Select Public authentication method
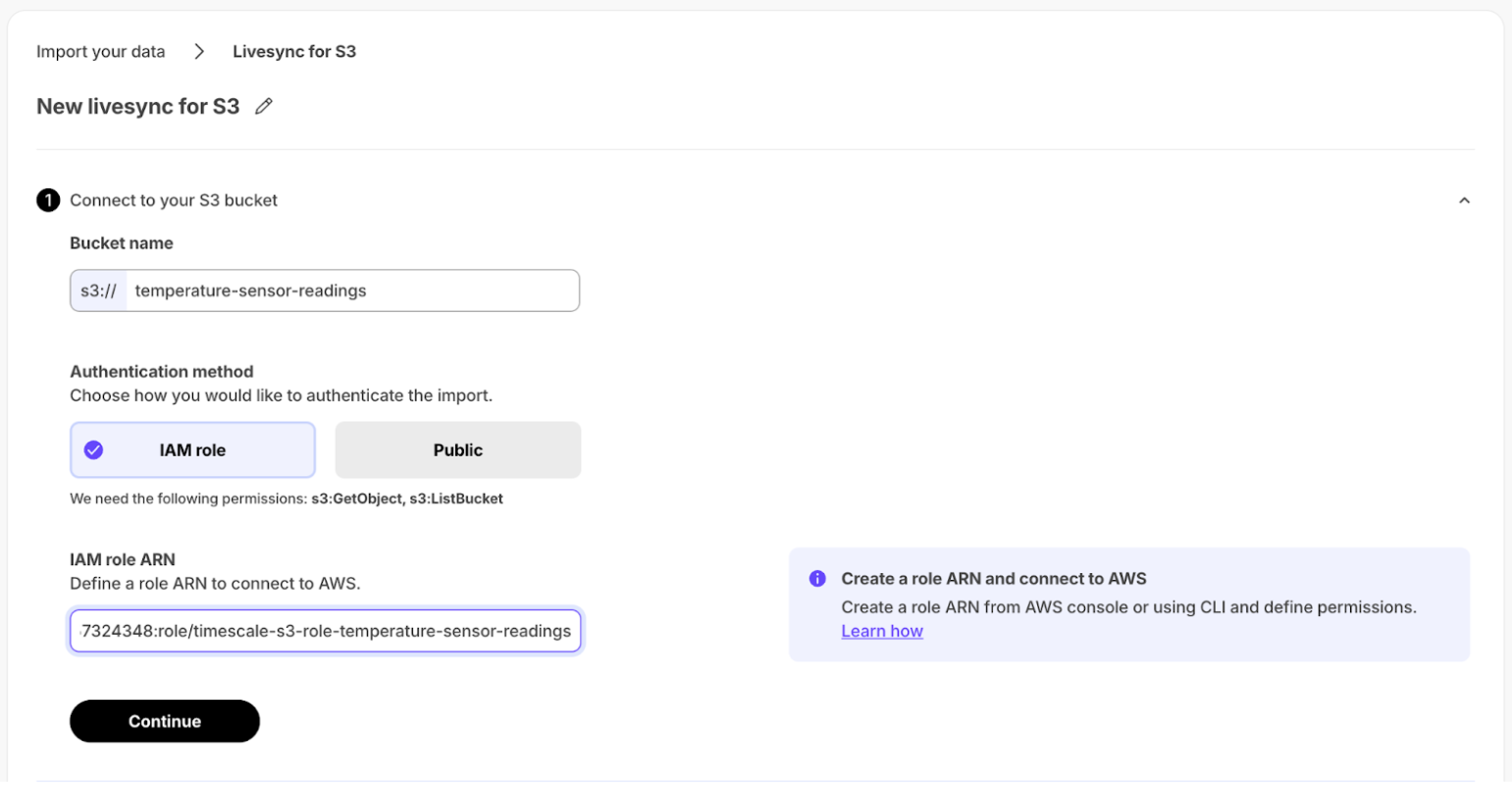The width and height of the screenshot is (1512, 785). (x=458, y=450)
